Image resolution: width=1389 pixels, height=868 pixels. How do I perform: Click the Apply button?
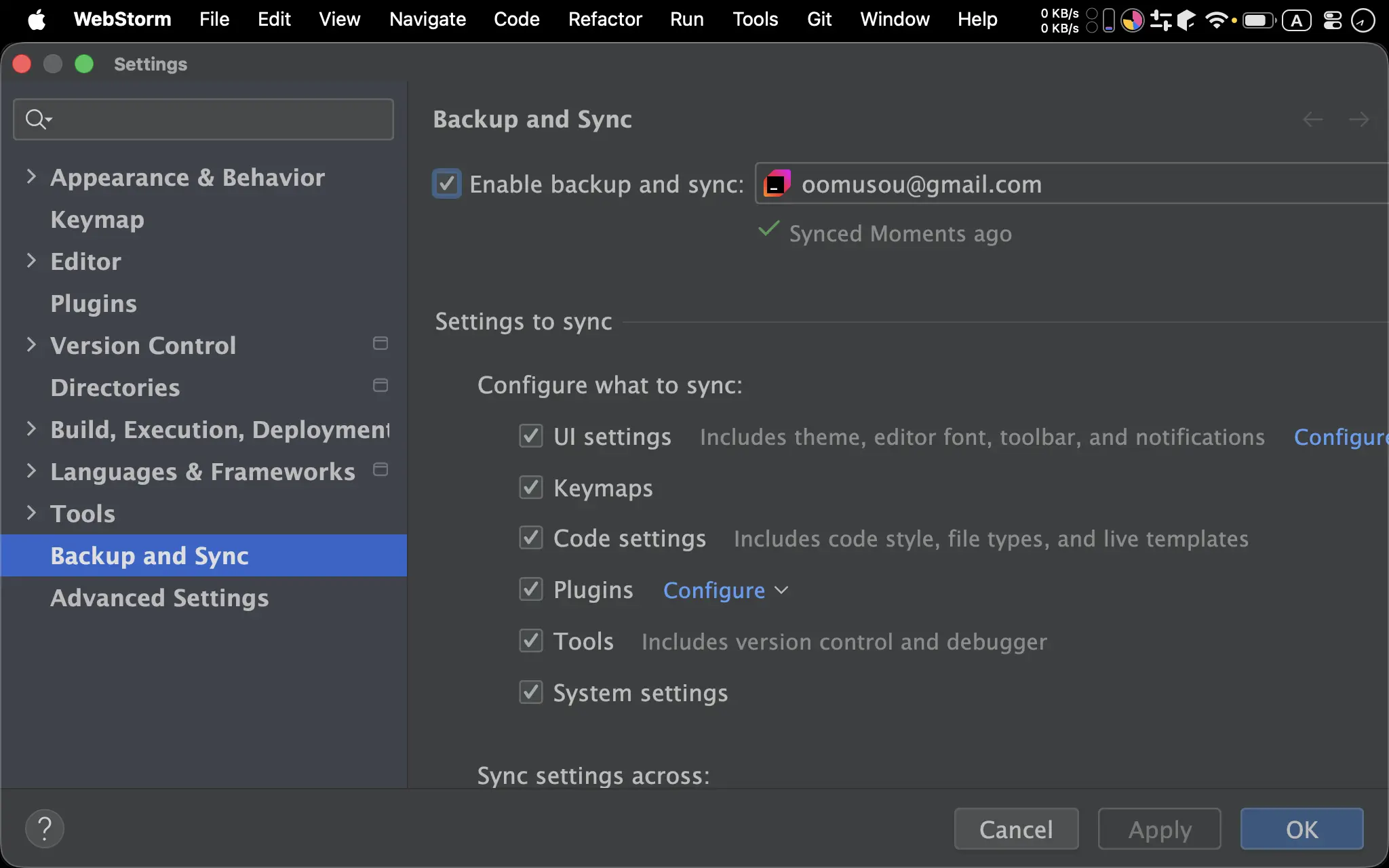point(1160,829)
